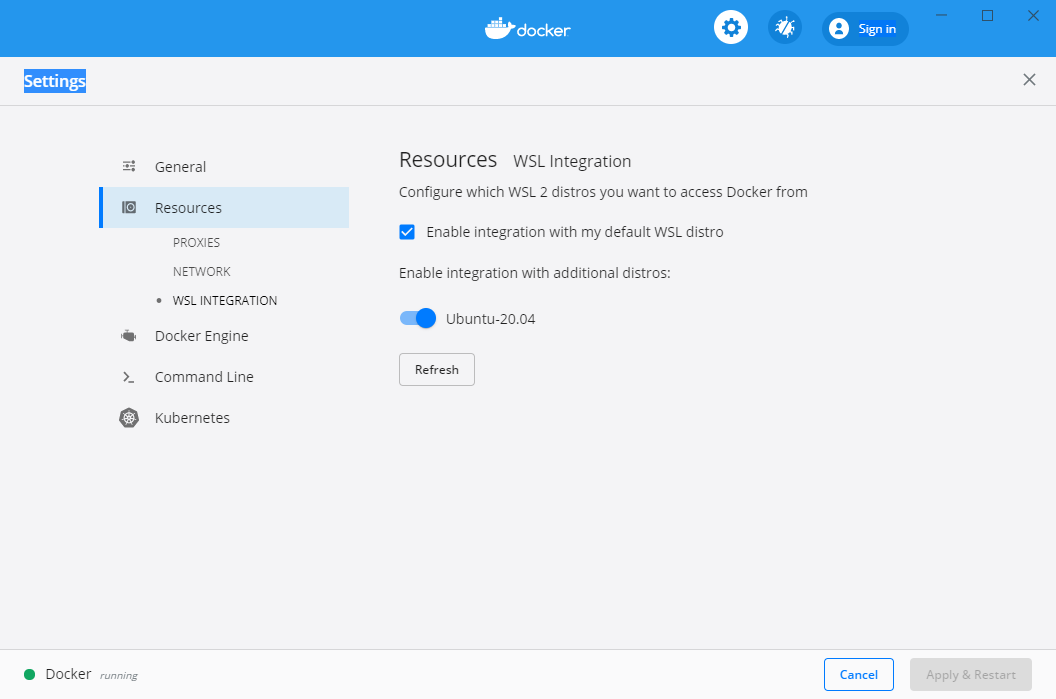The width and height of the screenshot is (1056, 699).
Task: Click the Resources disk icon
Action: pyautogui.click(x=129, y=207)
